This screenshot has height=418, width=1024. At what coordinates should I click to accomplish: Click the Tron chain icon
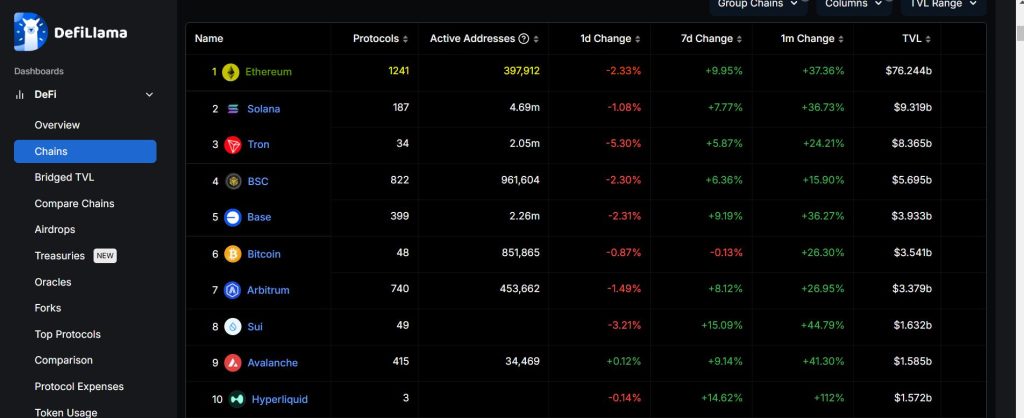point(233,145)
